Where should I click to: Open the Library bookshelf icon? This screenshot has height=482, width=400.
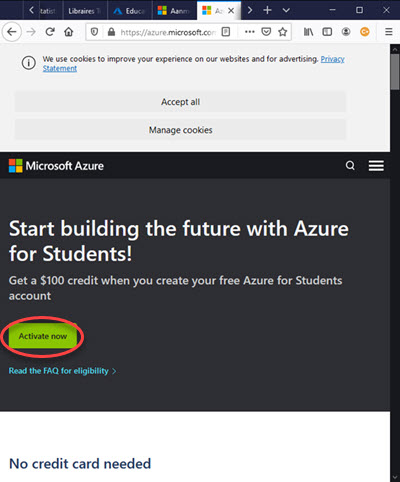point(308,32)
